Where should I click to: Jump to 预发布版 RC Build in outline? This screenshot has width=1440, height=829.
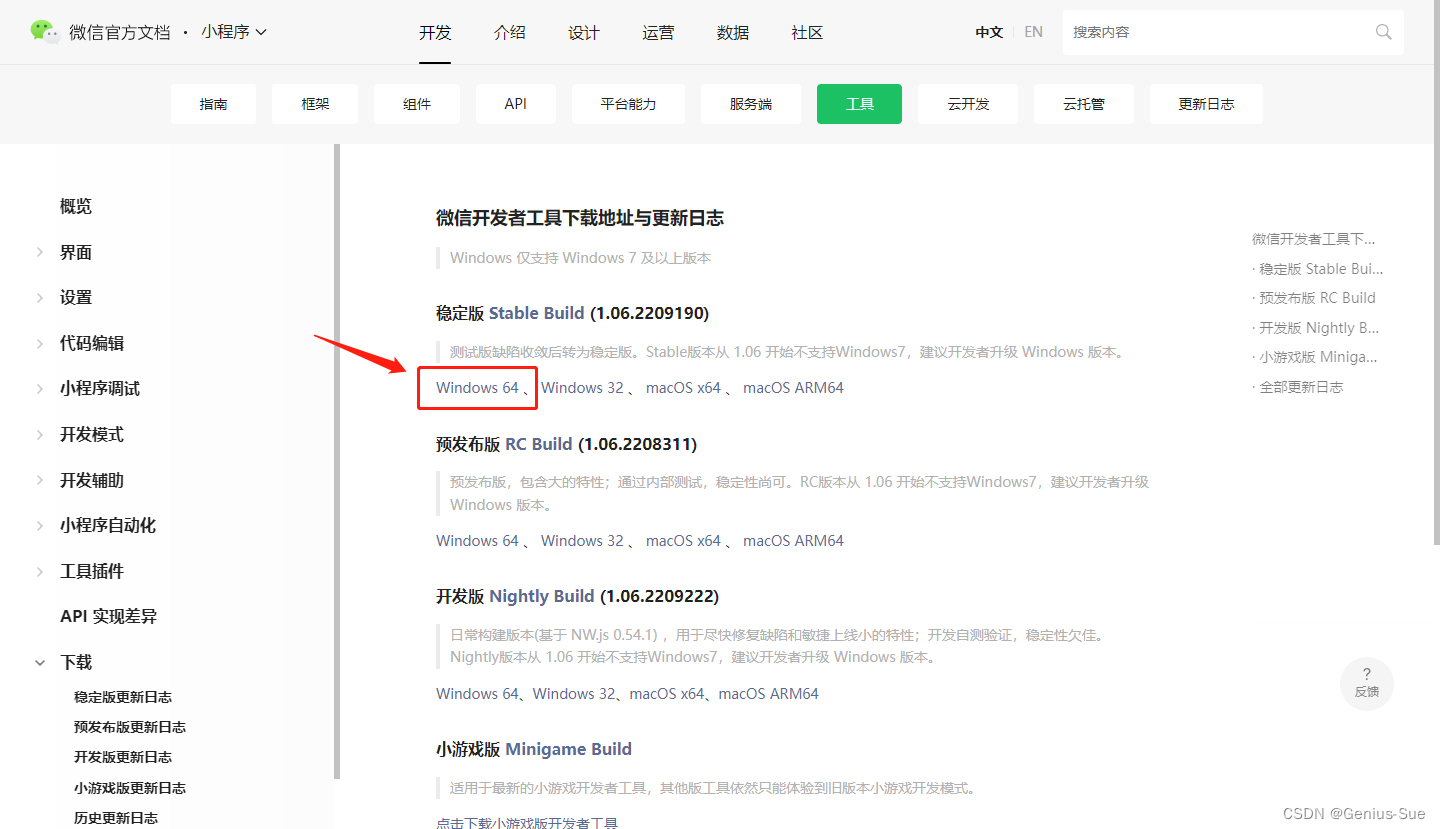click(1314, 298)
